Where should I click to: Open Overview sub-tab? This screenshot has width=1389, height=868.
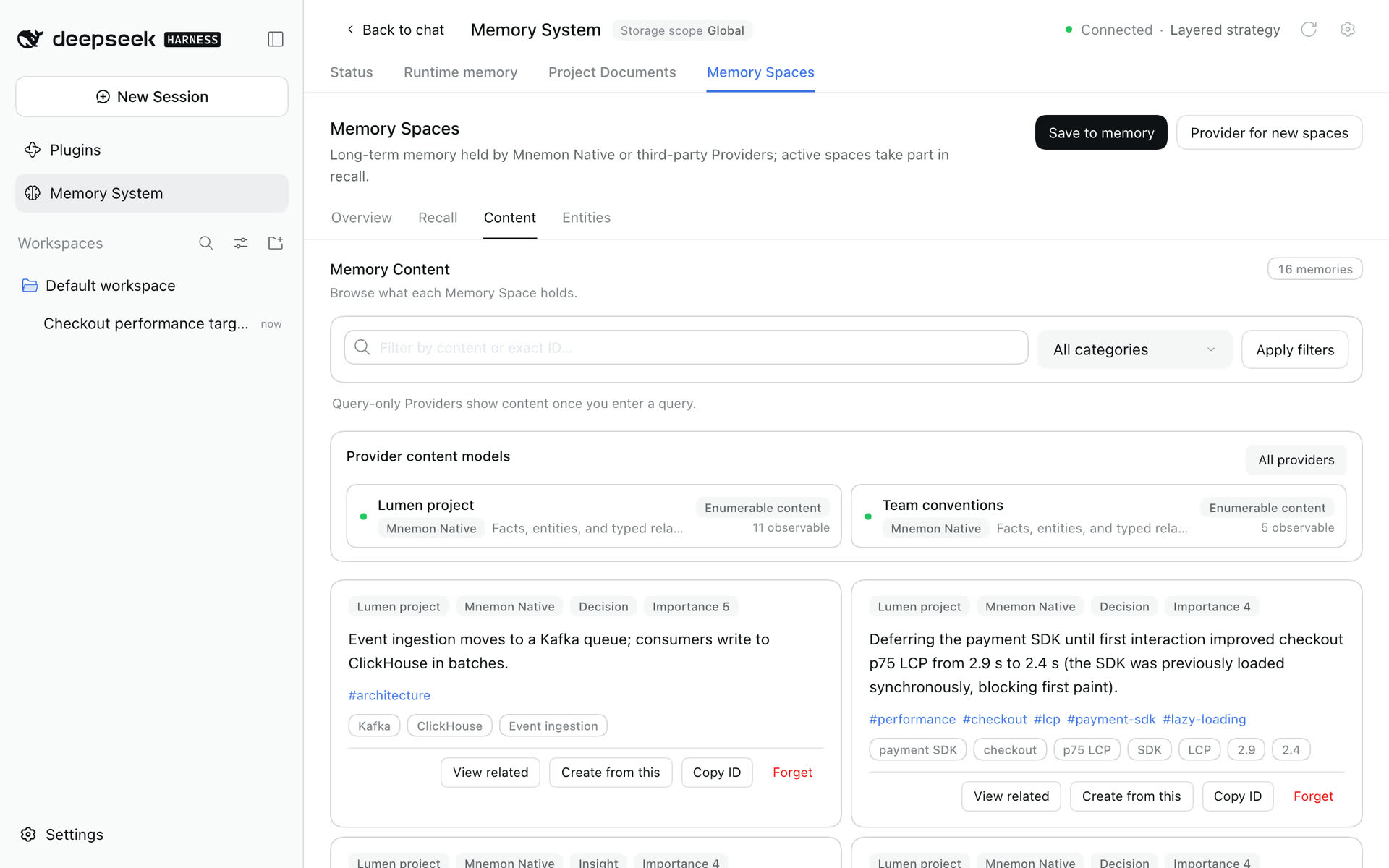(x=362, y=218)
